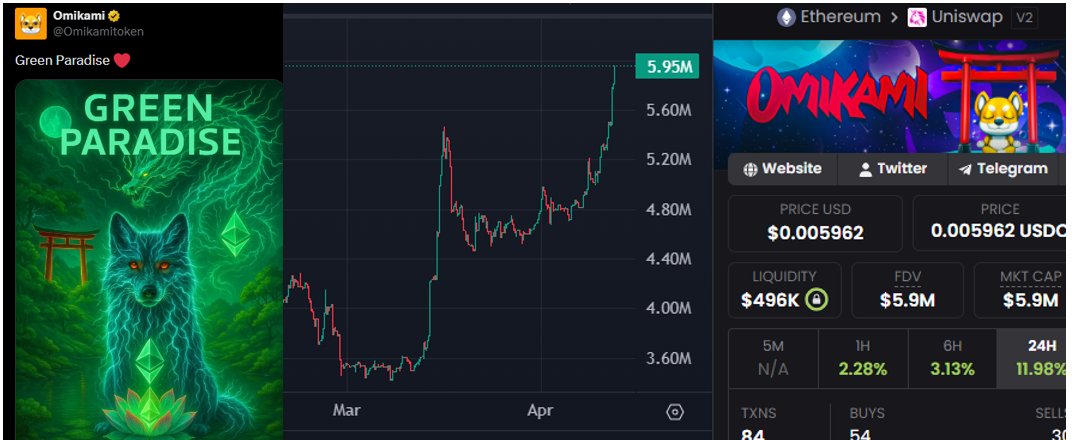Open the token Twitter button
This screenshot has width=1072, height=440.
click(x=893, y=169)
